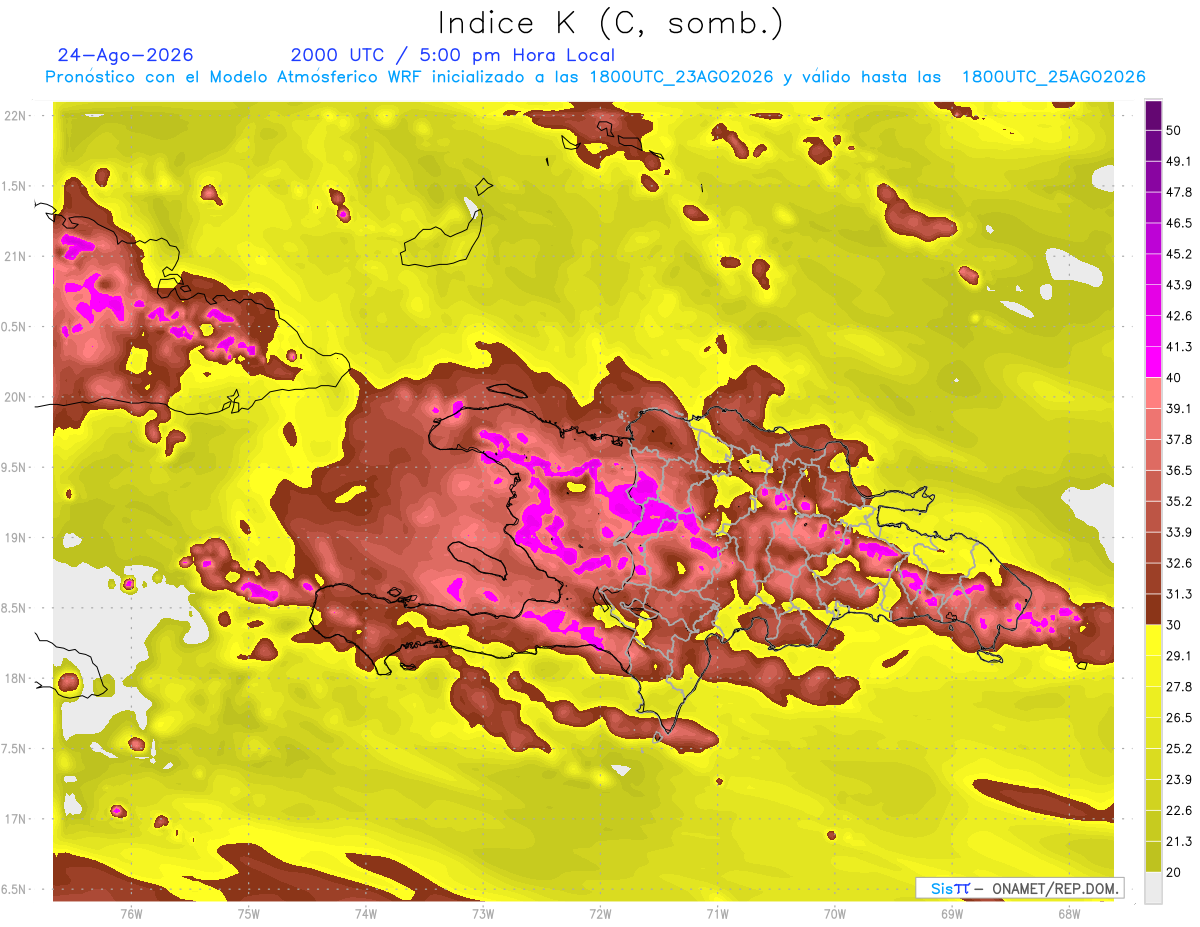This screenshot has width=1200, height=927.
Task: Click the colorbar value "21.3"
Action: pos(1178,841)
